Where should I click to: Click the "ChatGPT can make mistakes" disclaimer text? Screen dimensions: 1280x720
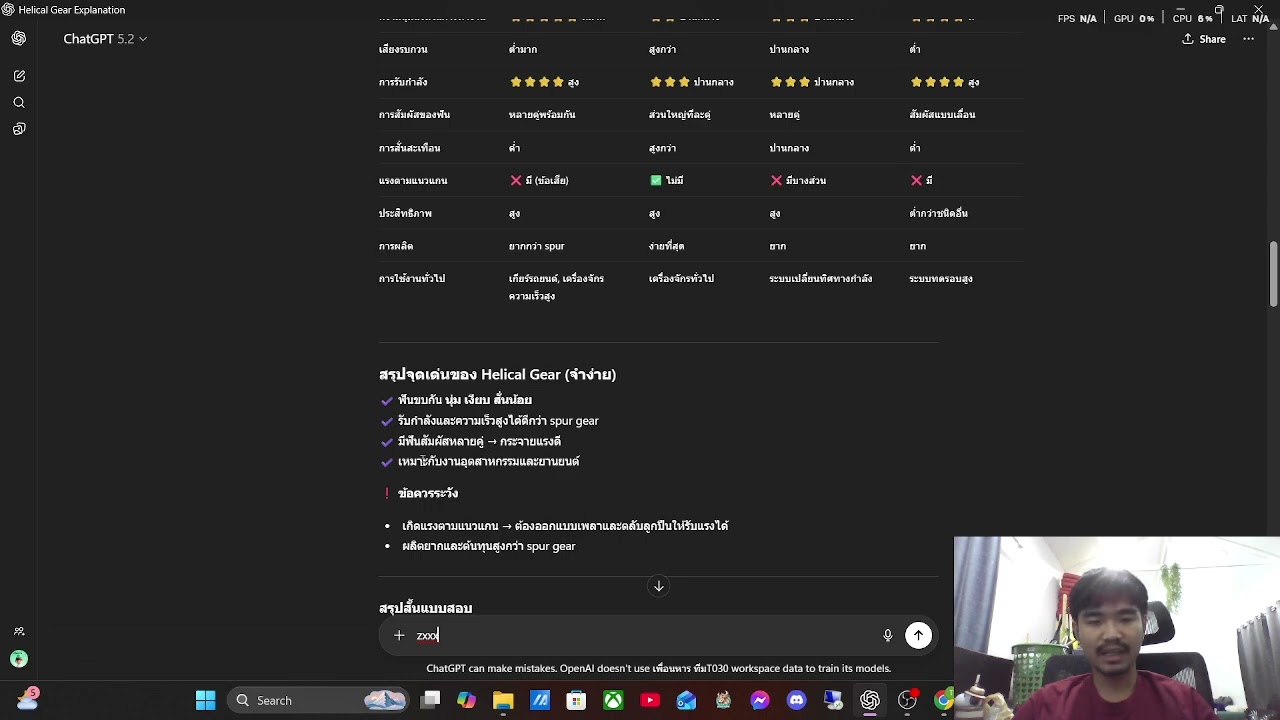point(658,669)
